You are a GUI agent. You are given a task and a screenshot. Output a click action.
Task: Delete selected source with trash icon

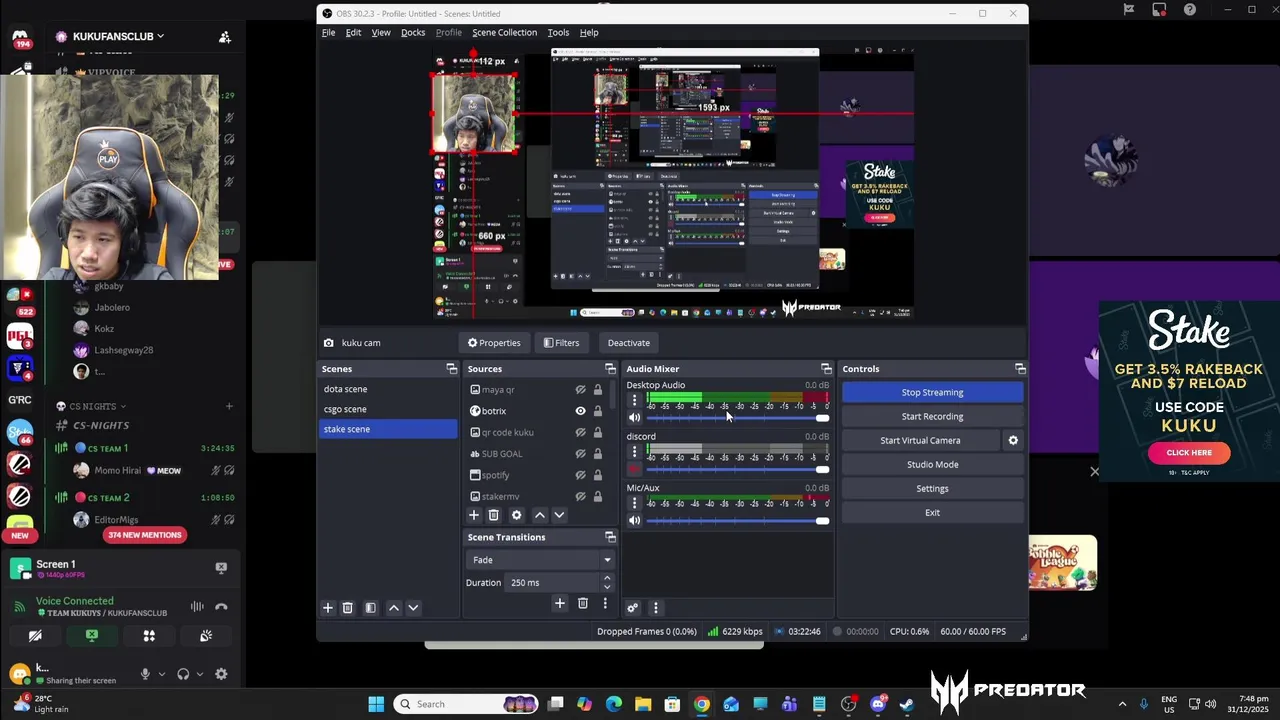pyautogui.click(x=493, y=515)
